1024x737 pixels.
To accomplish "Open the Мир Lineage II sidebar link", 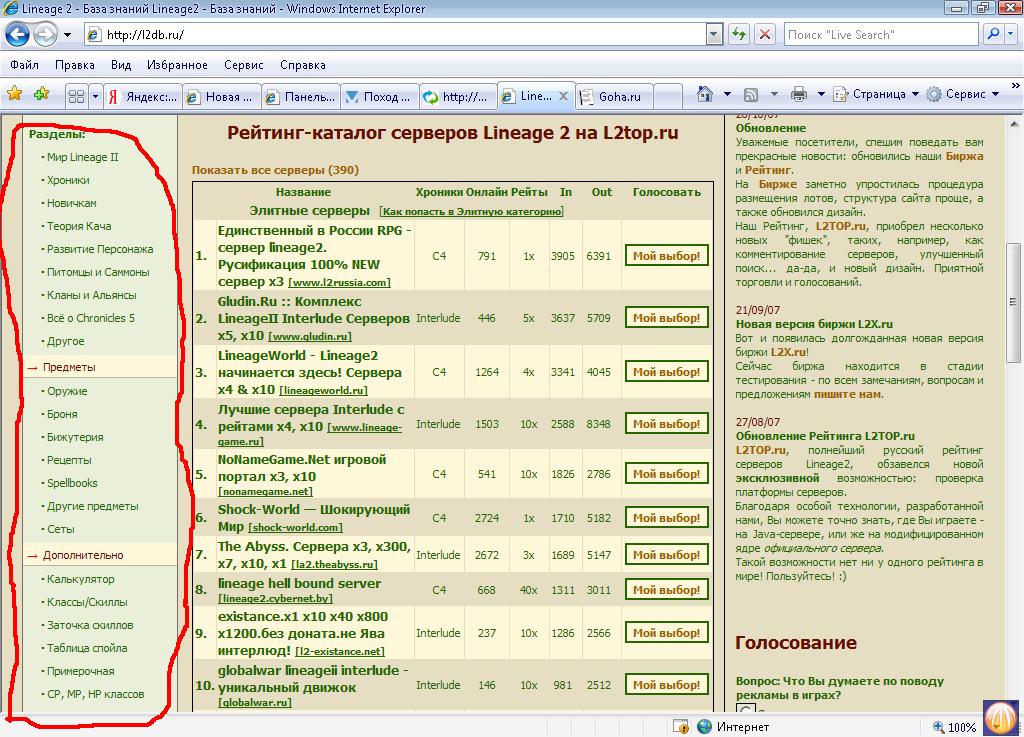I will tap(82, 157).
